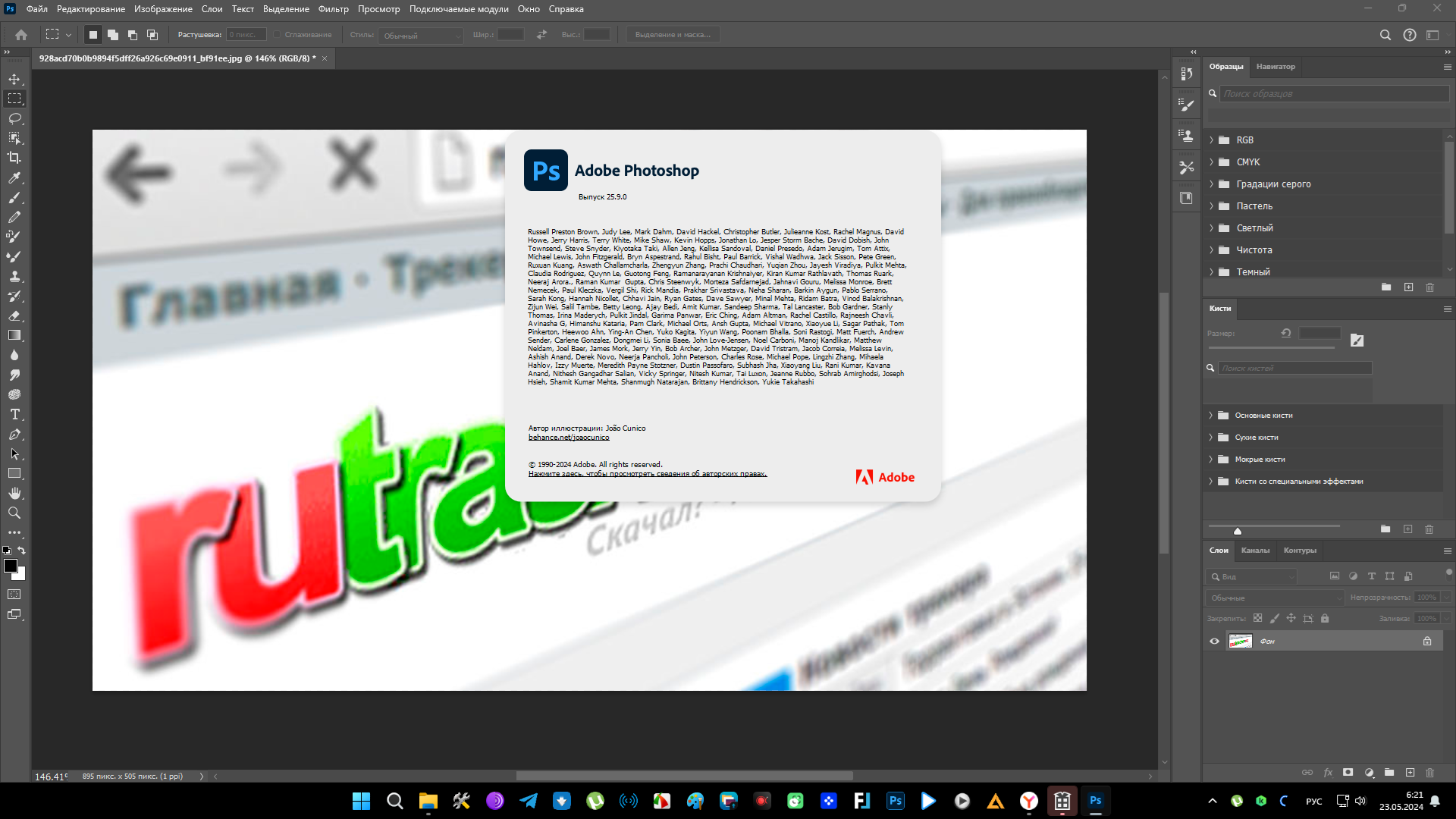The height and width of the screenshot is (819, 1456).
Task: Select the Eraser tool
Action: tap(14, 315)
